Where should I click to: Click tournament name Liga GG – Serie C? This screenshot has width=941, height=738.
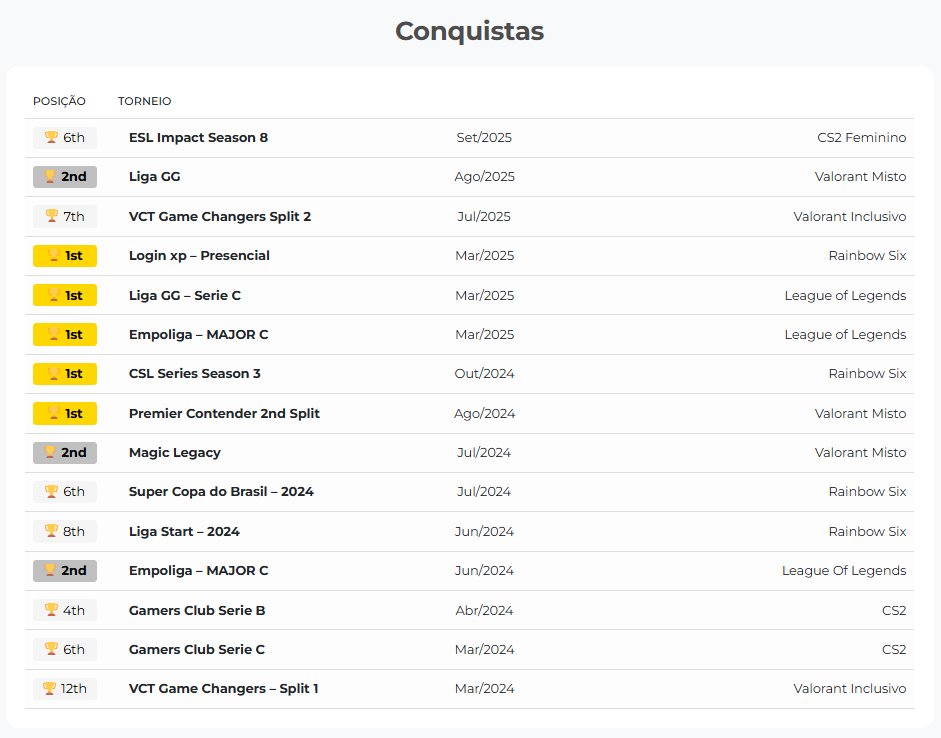(x=185, y=295)
